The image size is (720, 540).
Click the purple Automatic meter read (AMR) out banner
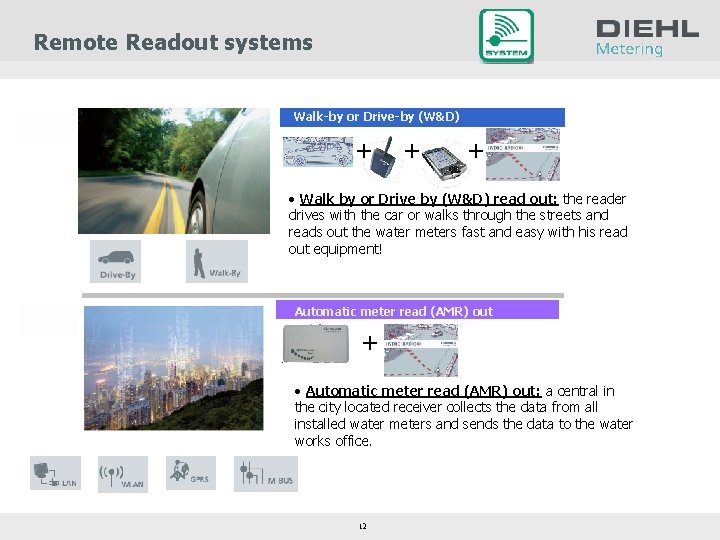[x=417, y=310]
